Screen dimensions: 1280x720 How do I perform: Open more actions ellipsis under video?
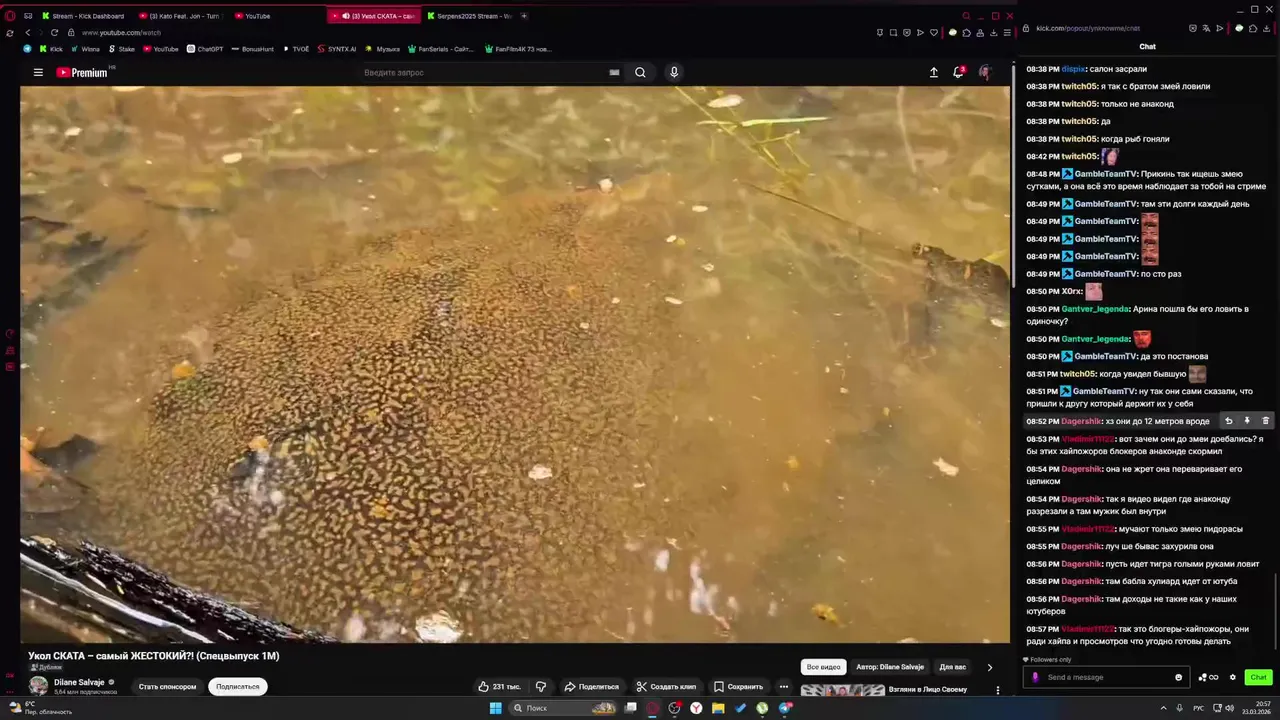pyautogui.click(x=784, y=687)
